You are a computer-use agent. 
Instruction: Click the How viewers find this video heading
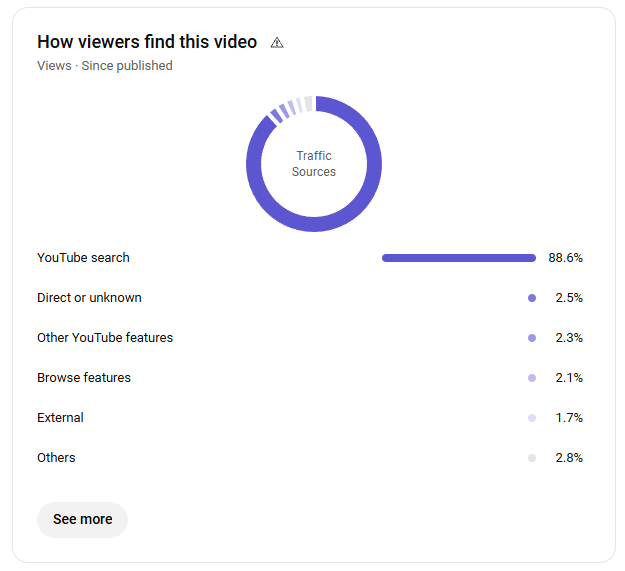click(147, 42)
